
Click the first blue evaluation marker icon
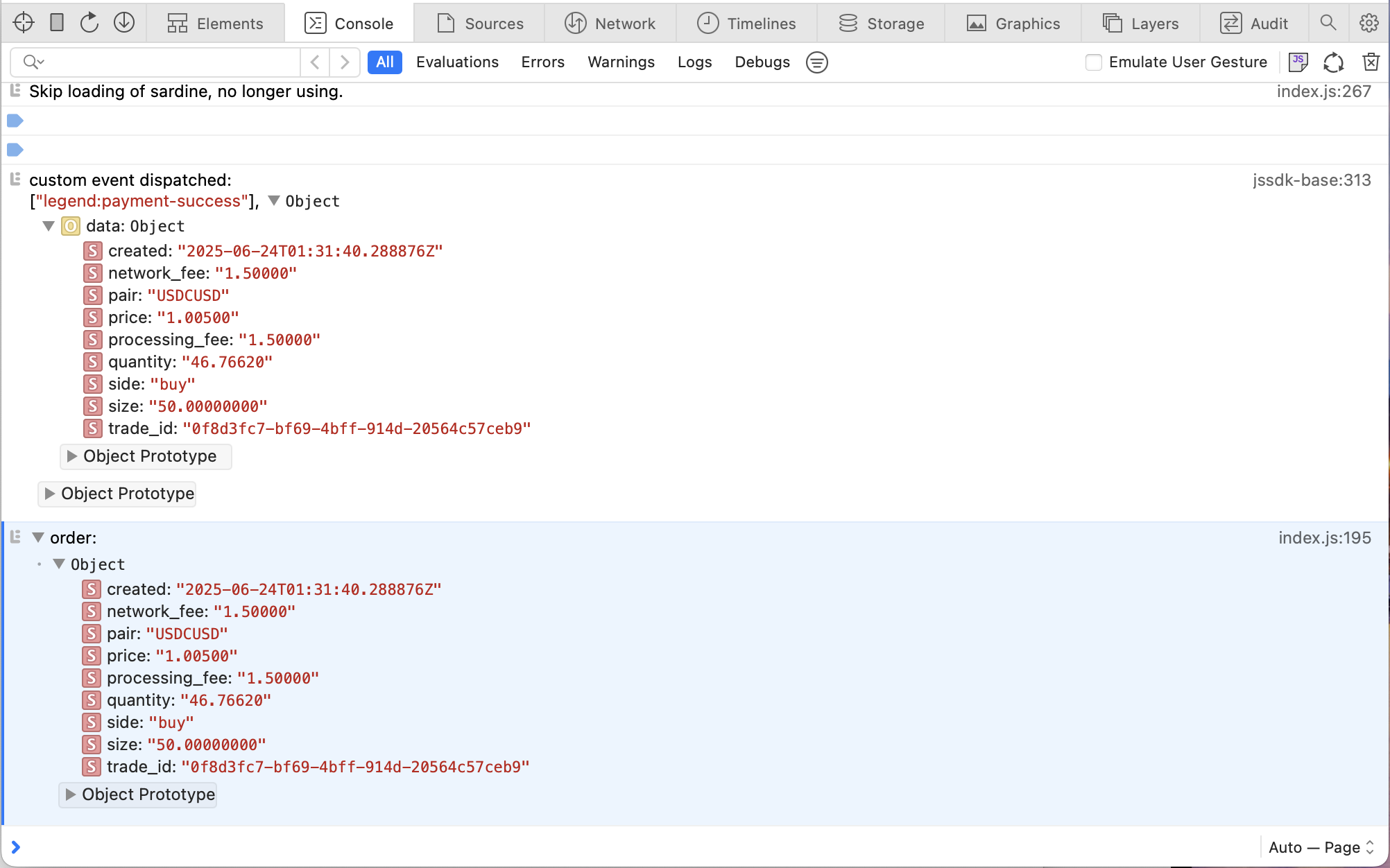point(15,121)
